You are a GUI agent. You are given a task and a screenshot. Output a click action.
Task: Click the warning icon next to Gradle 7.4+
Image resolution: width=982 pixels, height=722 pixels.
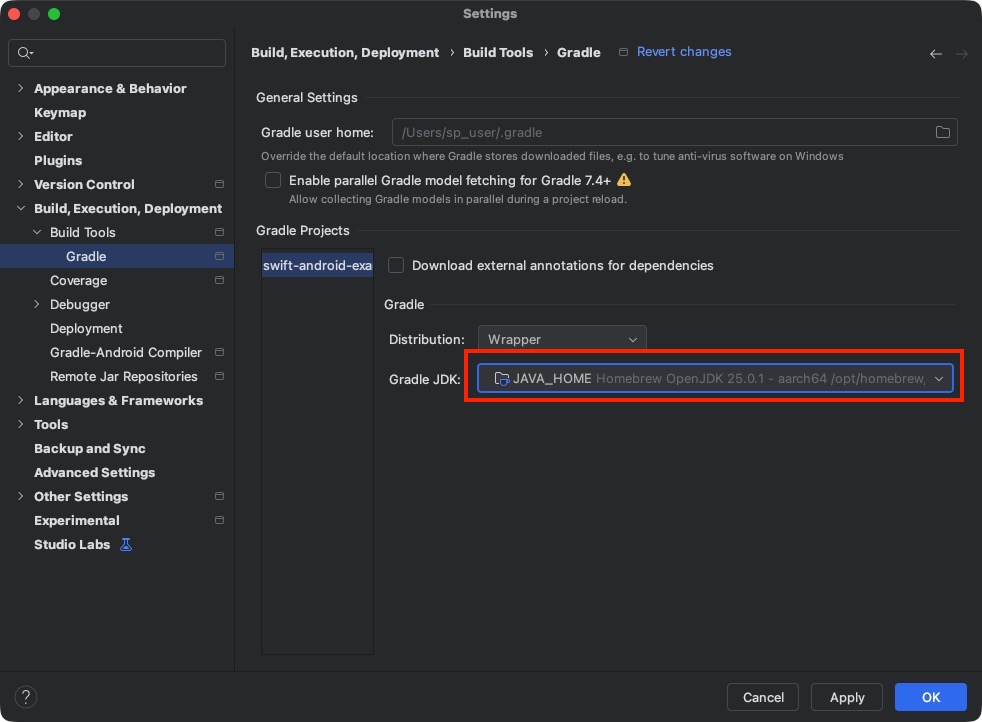[x=624, y=180]
